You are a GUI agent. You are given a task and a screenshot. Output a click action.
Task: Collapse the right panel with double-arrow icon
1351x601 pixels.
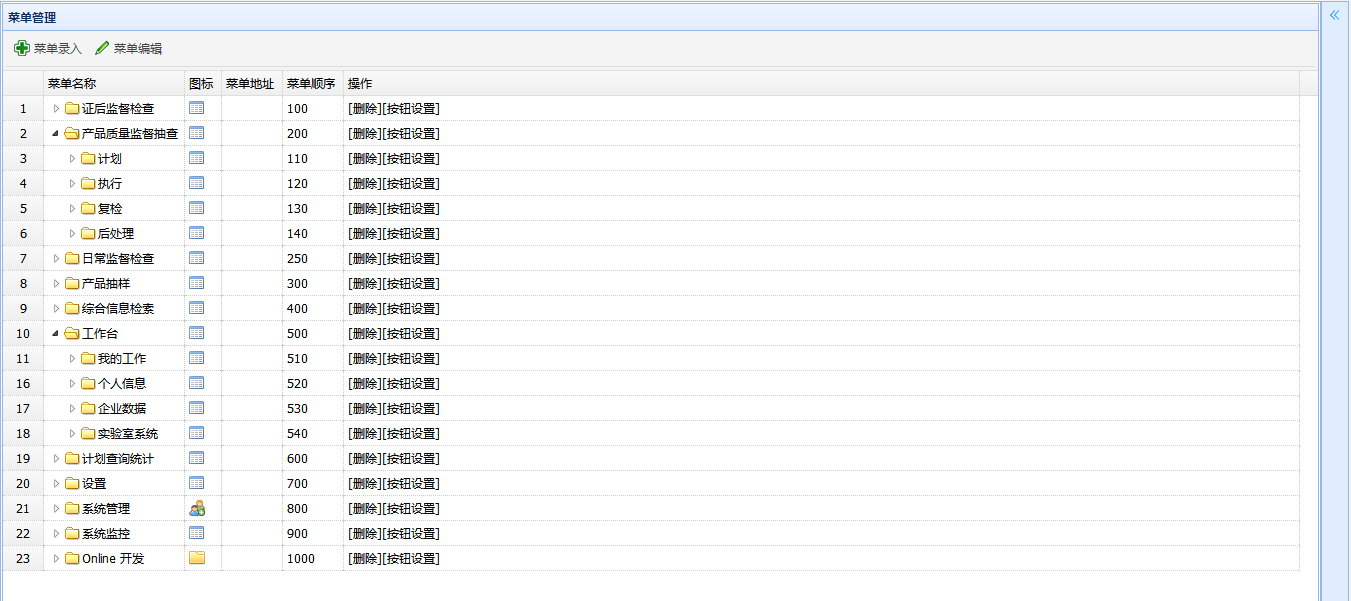tap(1334, 15)
